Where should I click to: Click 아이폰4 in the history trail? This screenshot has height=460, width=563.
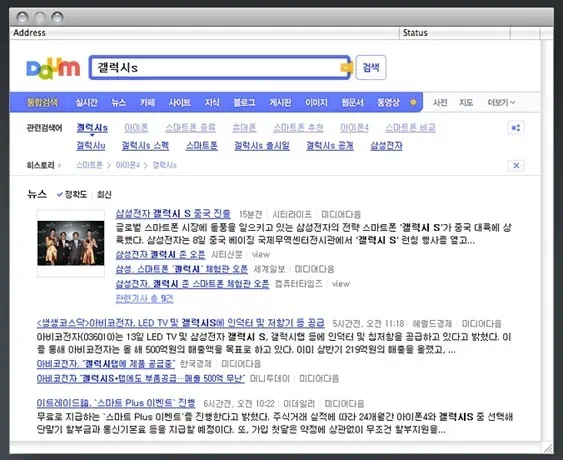tap(127, 165)
